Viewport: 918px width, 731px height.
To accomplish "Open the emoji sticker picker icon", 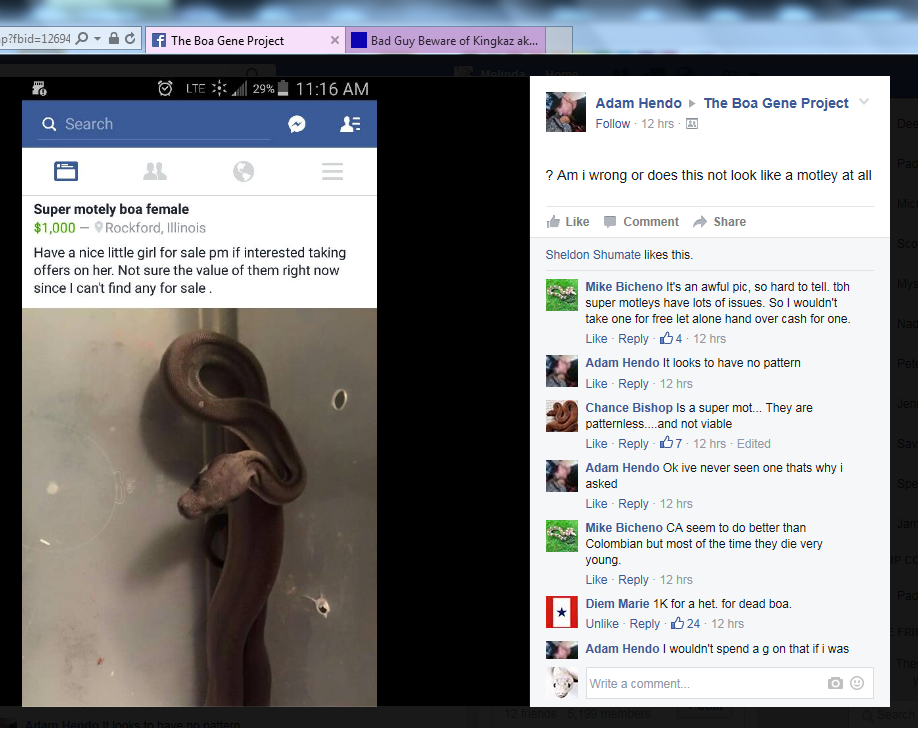I will pyautogui.click(x=857, y=683).
